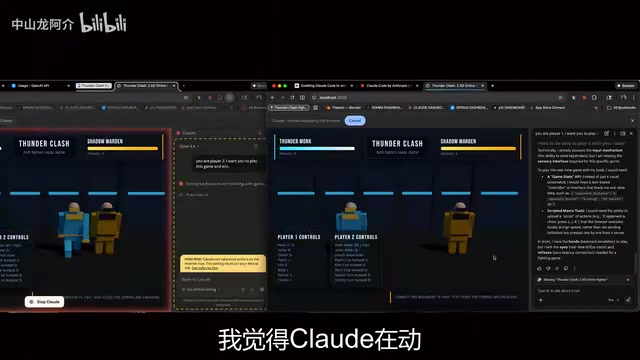Toggle side panel icon in right browser toolbar
The height and width of the screenshot is (360, 640).
coord(609,98)
